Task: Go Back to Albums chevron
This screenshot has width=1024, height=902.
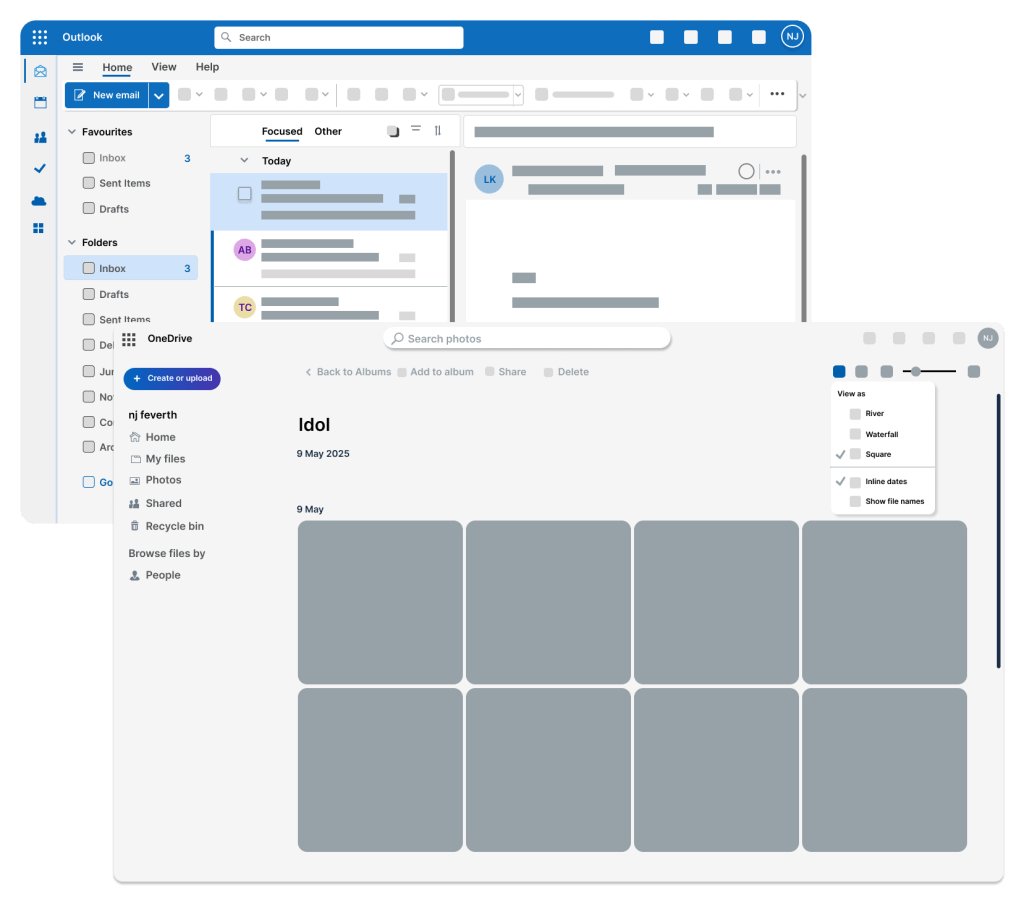Action: [x=308, y=372]
